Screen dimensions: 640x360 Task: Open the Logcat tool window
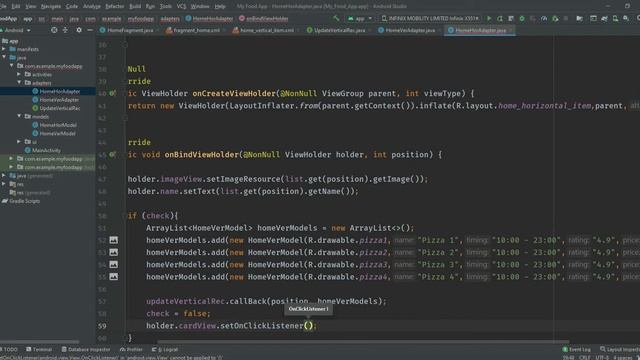(165, 349)
